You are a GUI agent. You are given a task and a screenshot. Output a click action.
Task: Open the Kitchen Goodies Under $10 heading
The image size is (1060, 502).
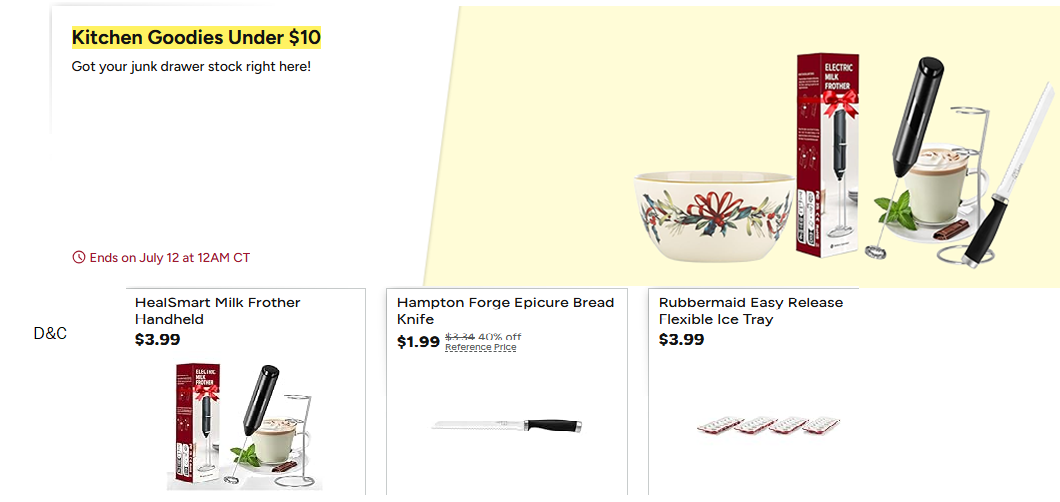196,38
